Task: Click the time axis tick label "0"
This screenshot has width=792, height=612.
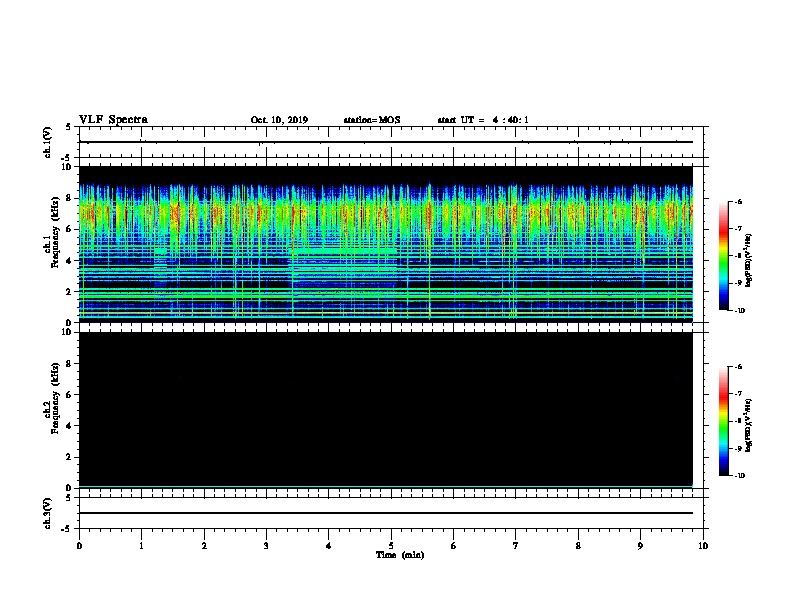Action: point(79,546)
